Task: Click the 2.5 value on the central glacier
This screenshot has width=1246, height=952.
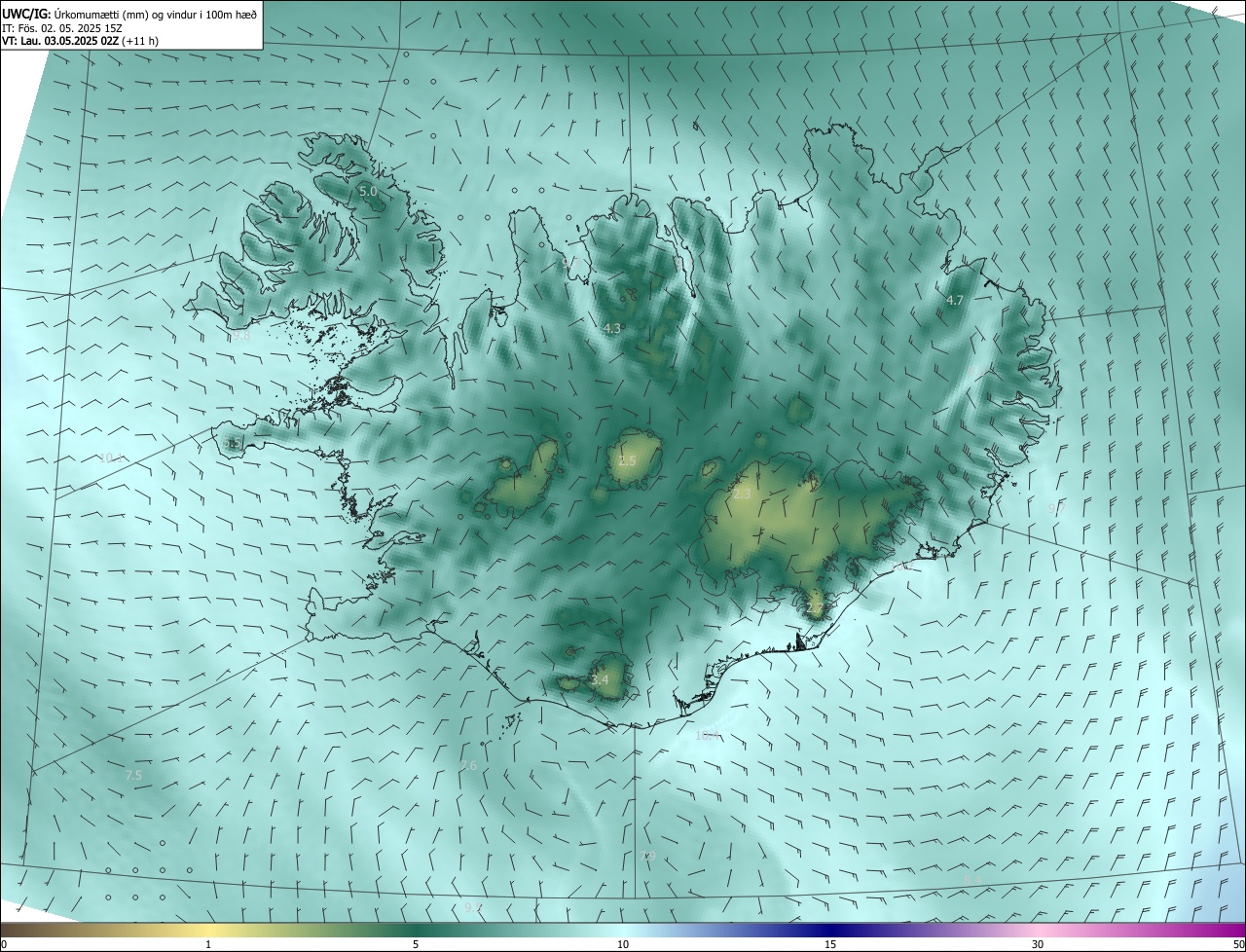Action: pos(627,461)
